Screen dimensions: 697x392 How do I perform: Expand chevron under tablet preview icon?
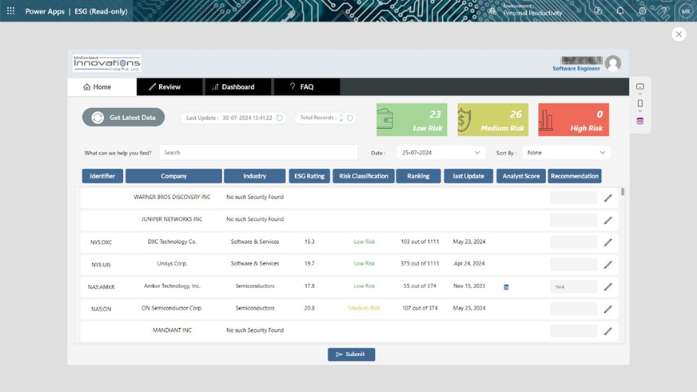[640, 94]
